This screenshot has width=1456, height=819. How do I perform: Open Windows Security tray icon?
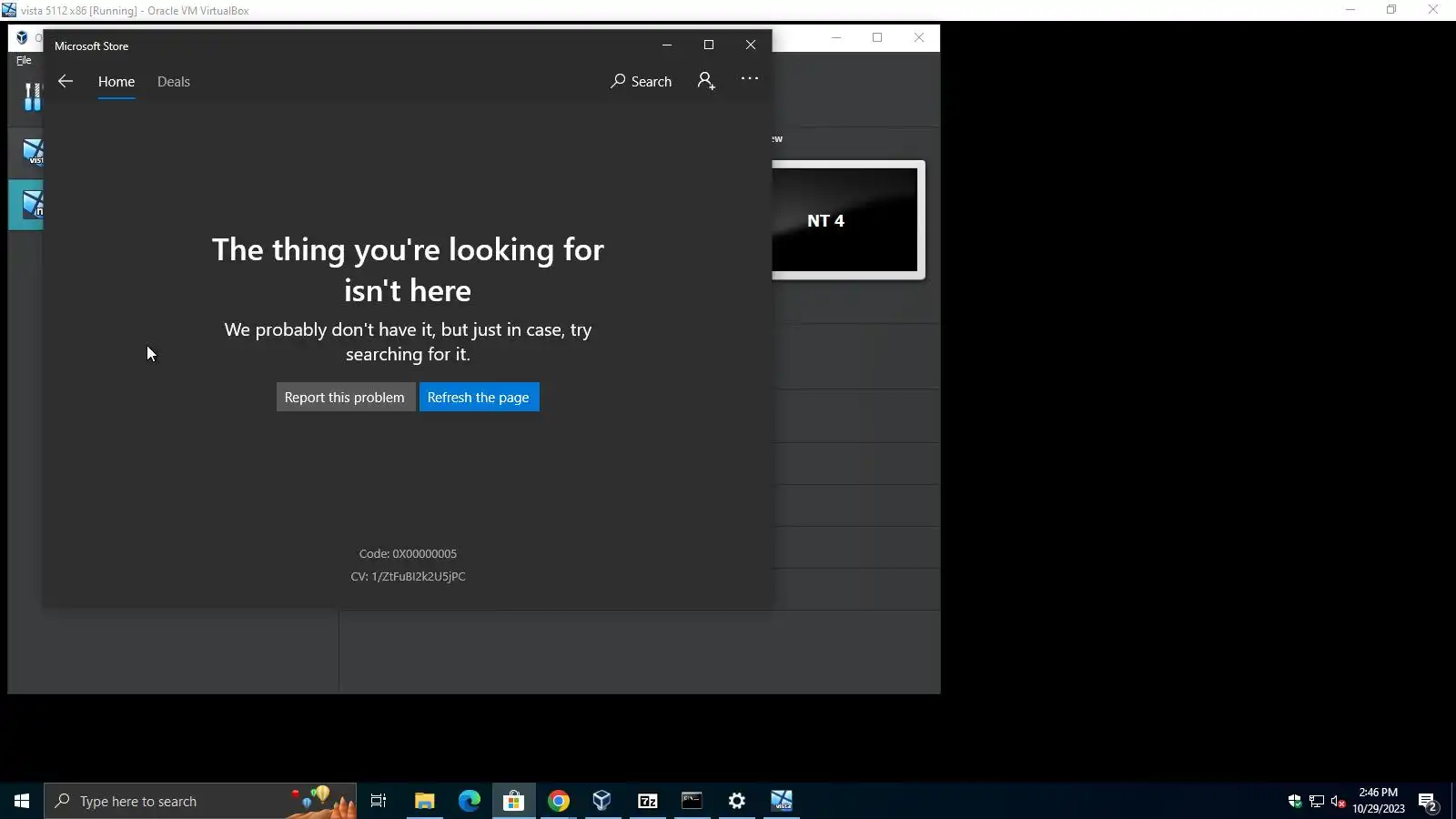1295,801
